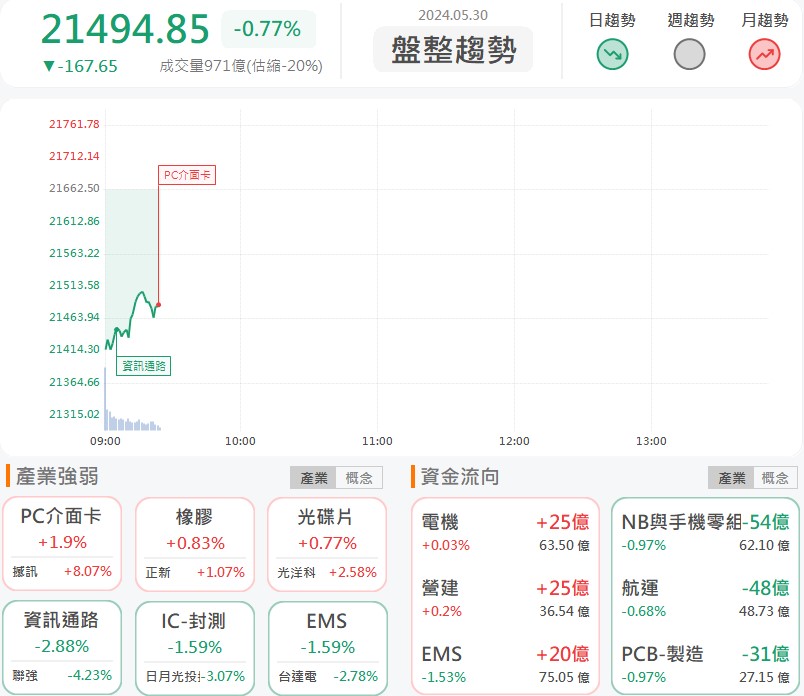
Task: Select the 產業 tab under 資金流向
Action: pos(731,478)
